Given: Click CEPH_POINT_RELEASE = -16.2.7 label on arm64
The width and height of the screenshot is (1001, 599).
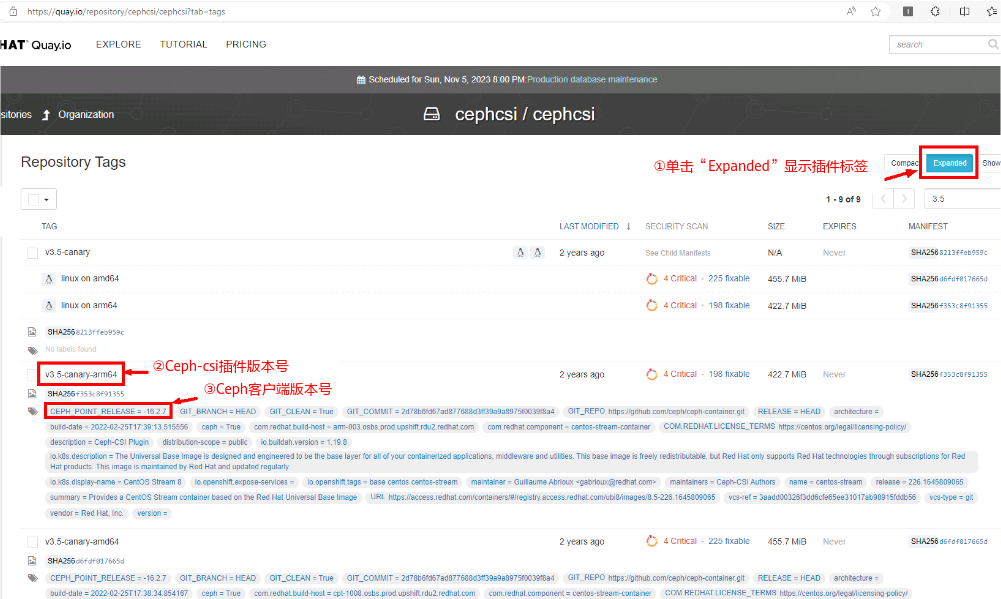Looking at the screenshot, I should tap(108, 412).
